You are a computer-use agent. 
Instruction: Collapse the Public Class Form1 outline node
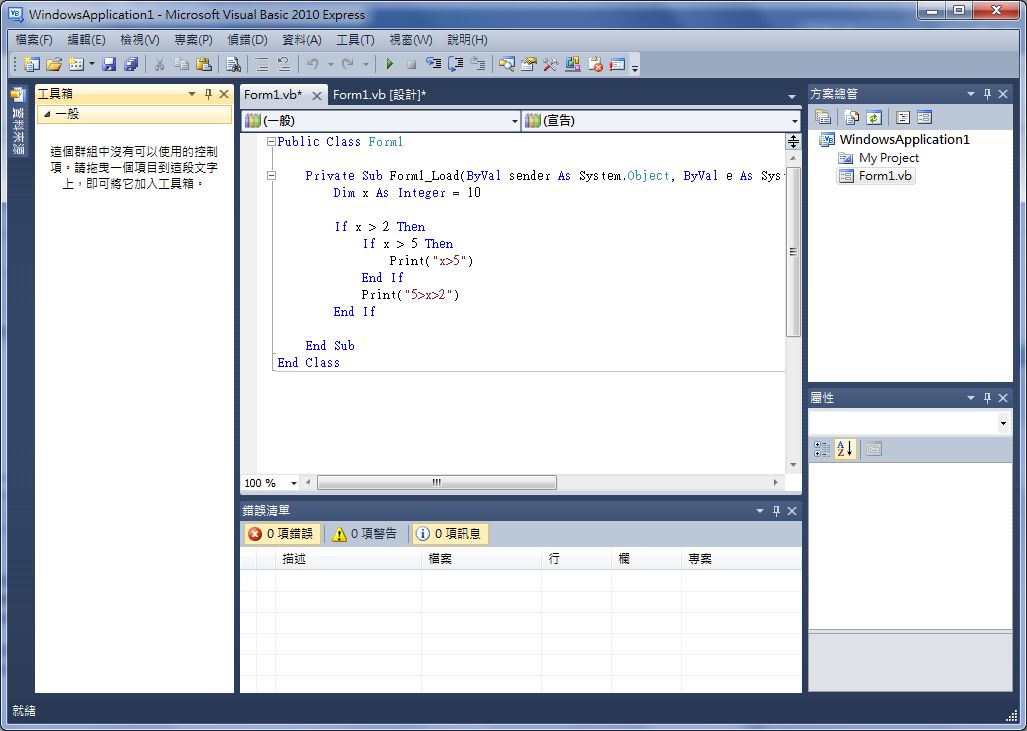tap(271, 141)
